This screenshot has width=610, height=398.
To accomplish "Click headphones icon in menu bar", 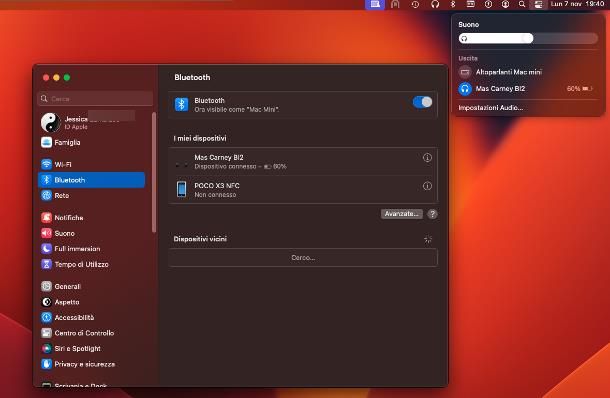I will pos(435,4).
